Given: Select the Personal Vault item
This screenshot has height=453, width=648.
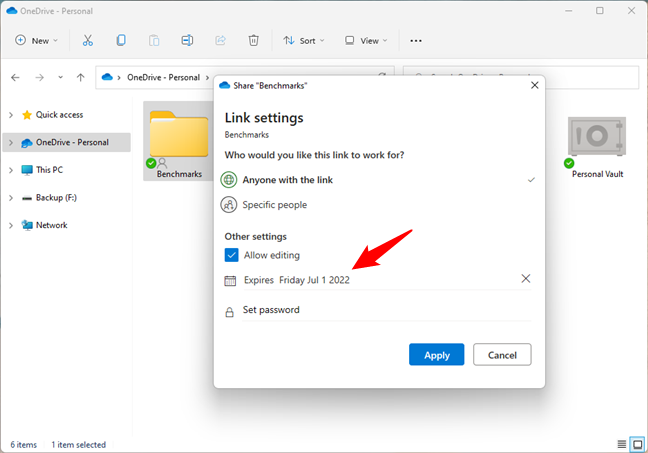Looking at the screenshot, I should pos(597,147).
